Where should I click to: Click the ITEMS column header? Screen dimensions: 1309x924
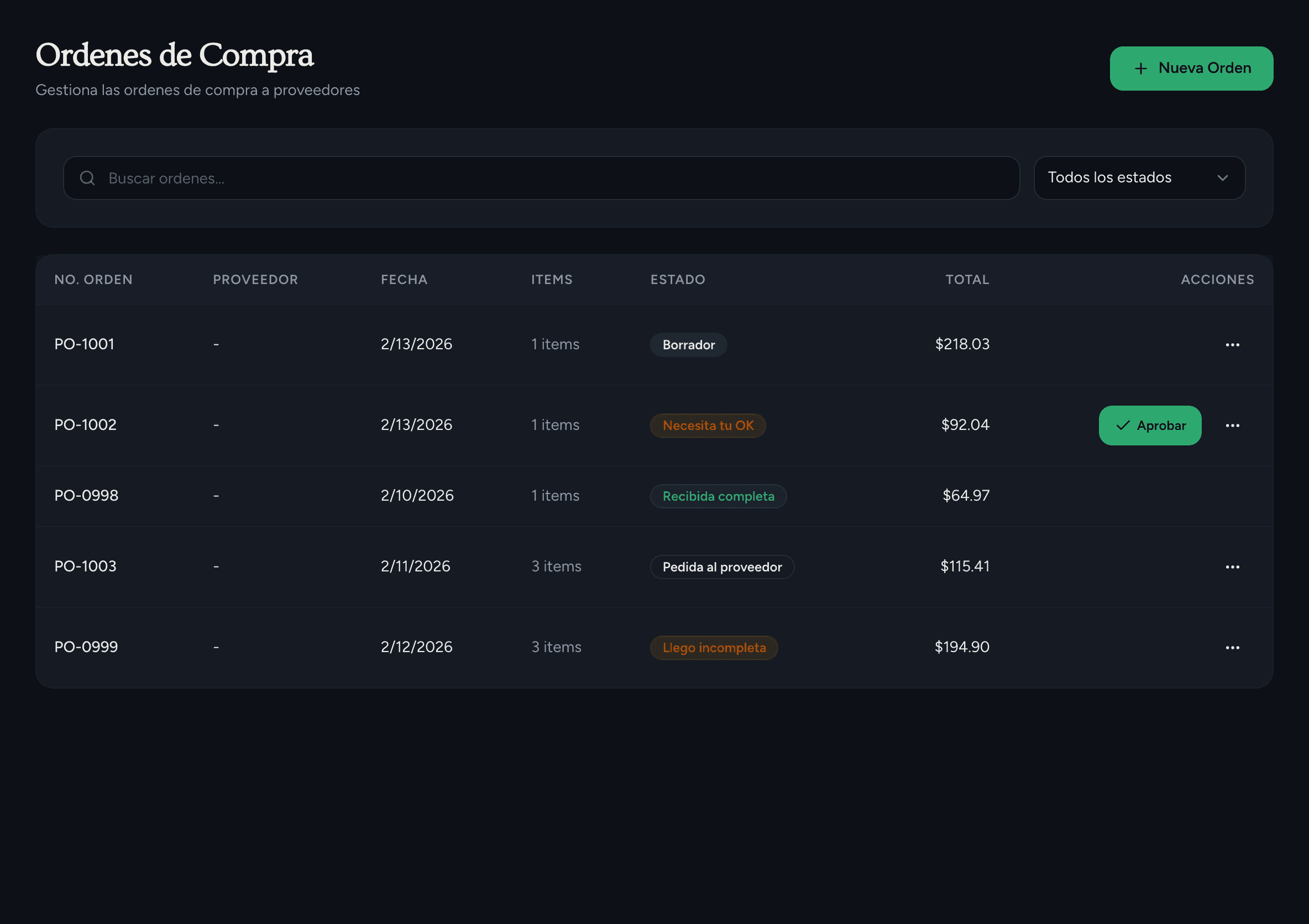551,280
